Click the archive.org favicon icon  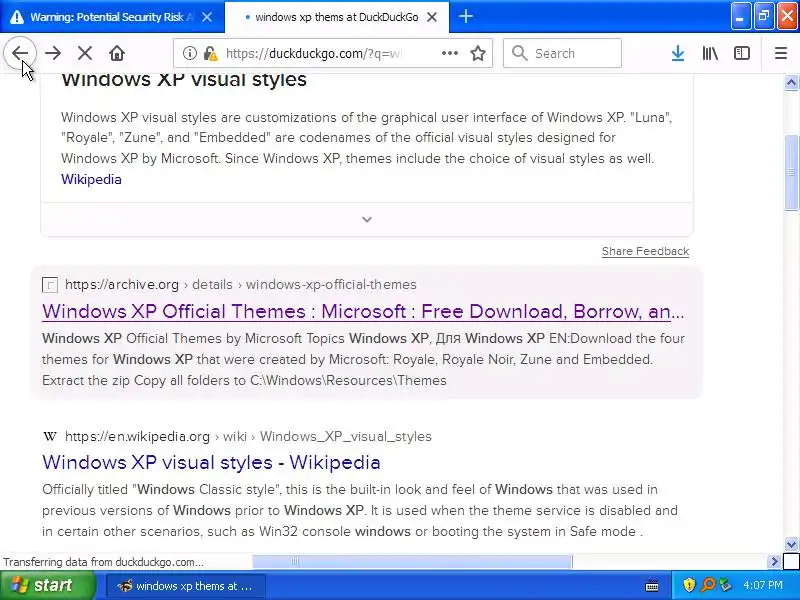(x=49, y=285)
